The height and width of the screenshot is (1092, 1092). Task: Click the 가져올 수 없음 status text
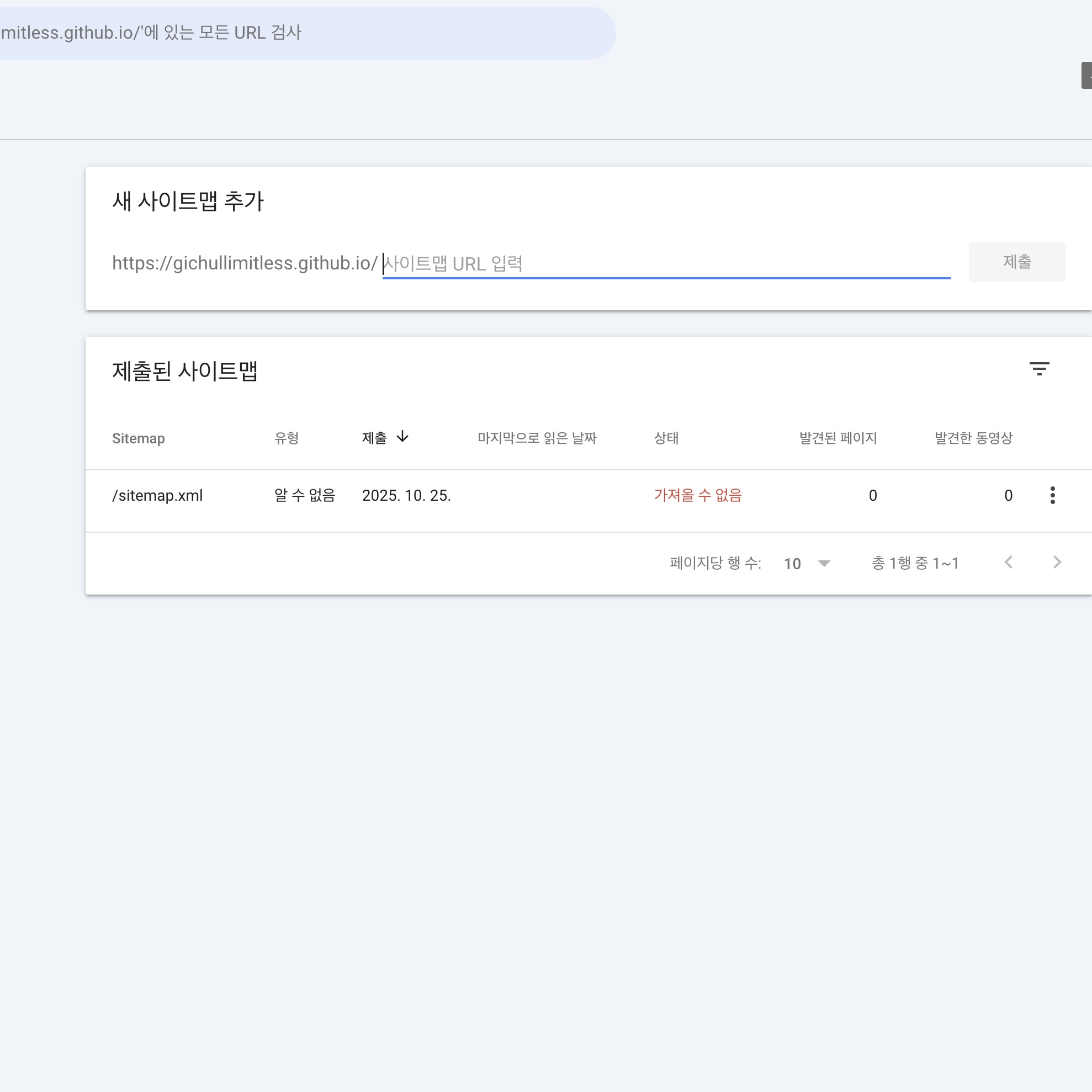point(698,495)
